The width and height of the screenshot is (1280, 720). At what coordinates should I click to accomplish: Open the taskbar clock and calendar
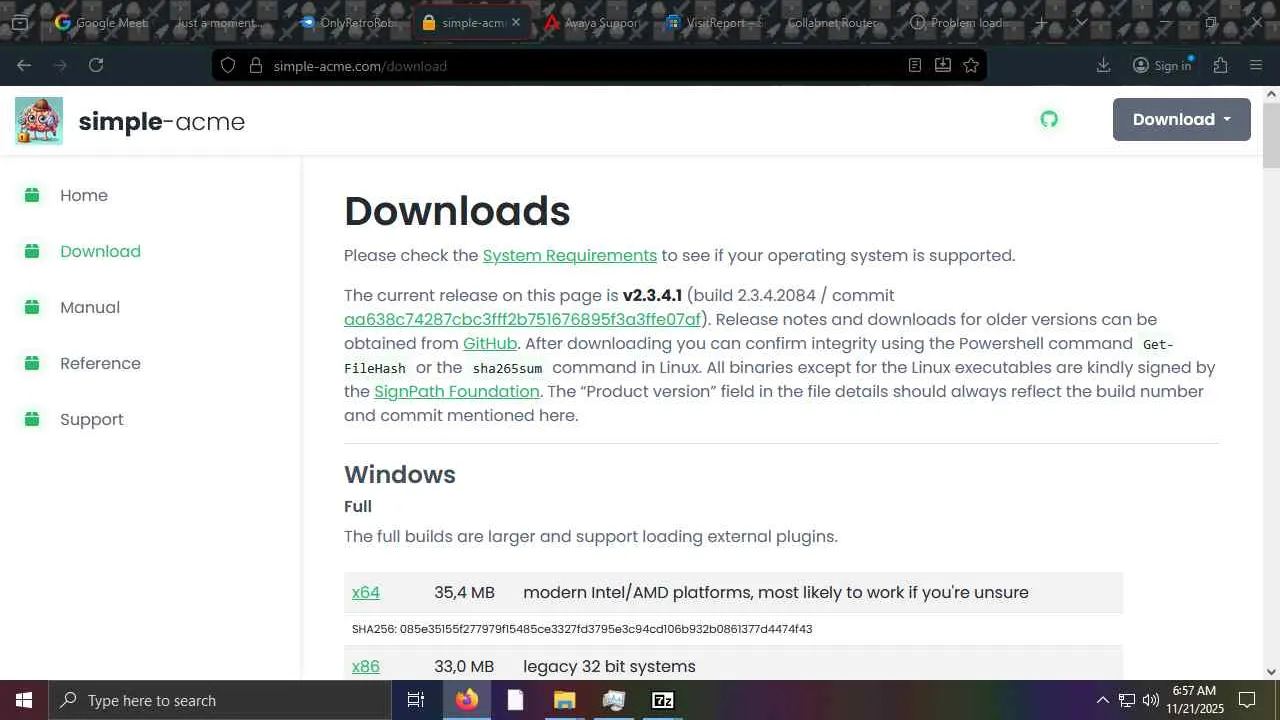click(1195, 700)
